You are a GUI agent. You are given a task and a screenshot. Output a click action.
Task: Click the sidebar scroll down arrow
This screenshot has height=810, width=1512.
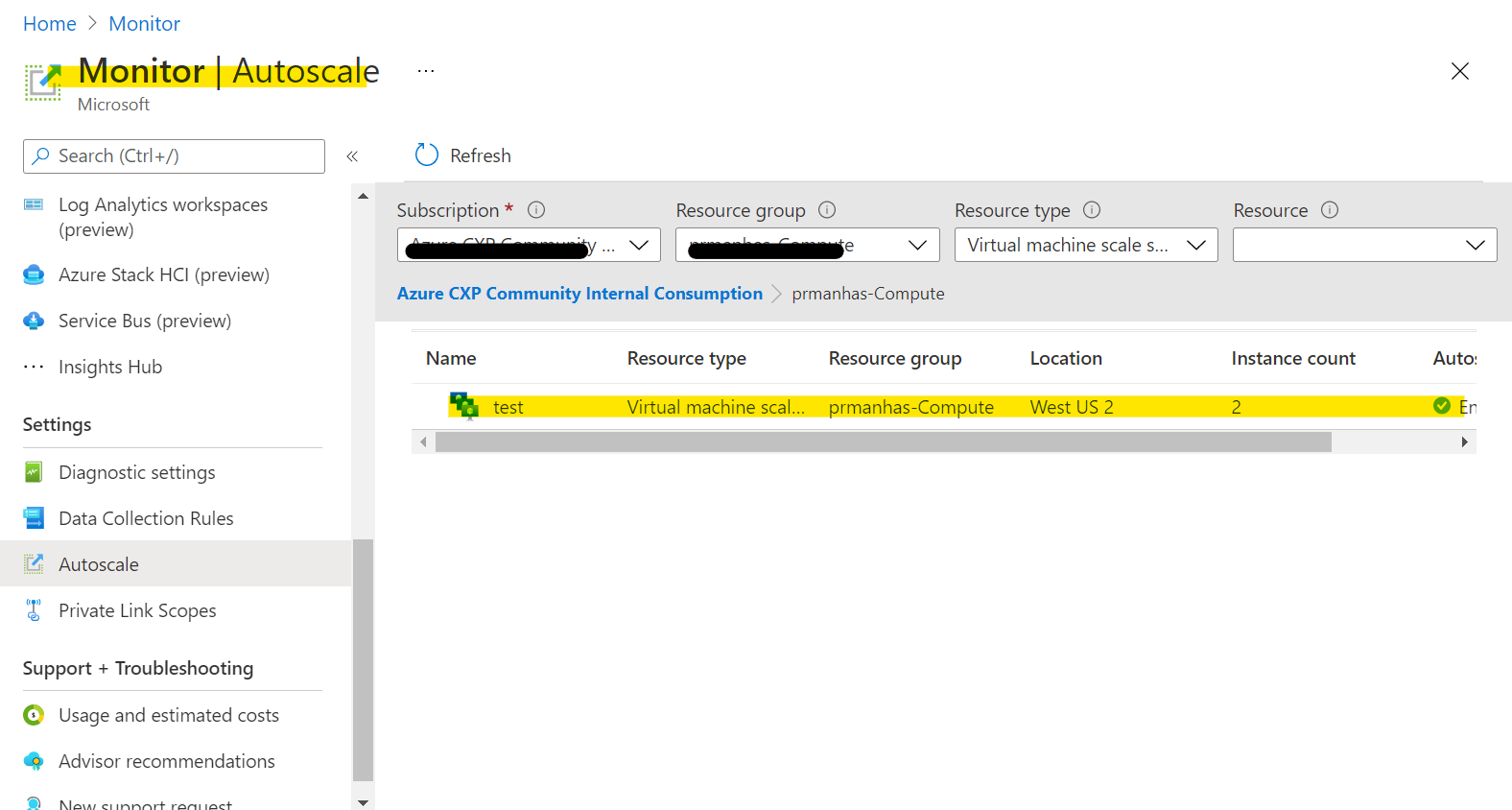coord(363,802)
